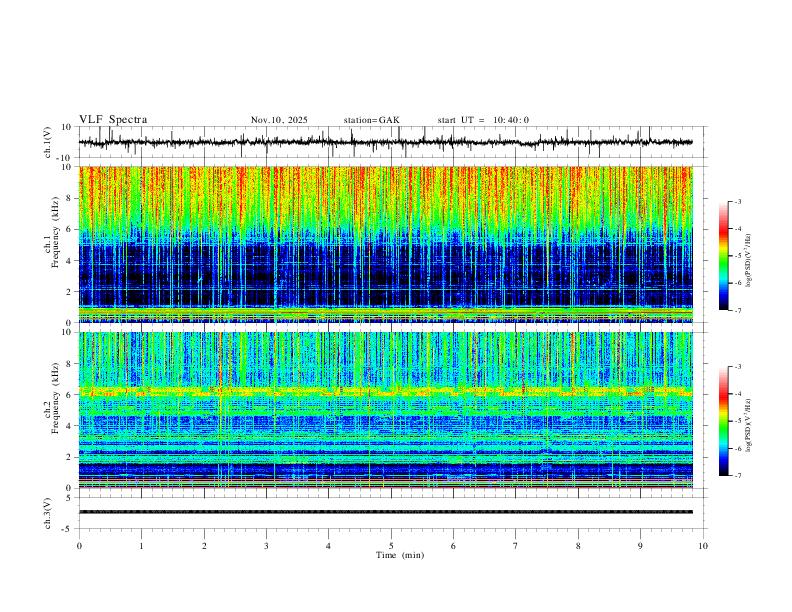
Task: Select the ch.1 "Frequency (kHz)" axis label
Action: pos(55,232)
